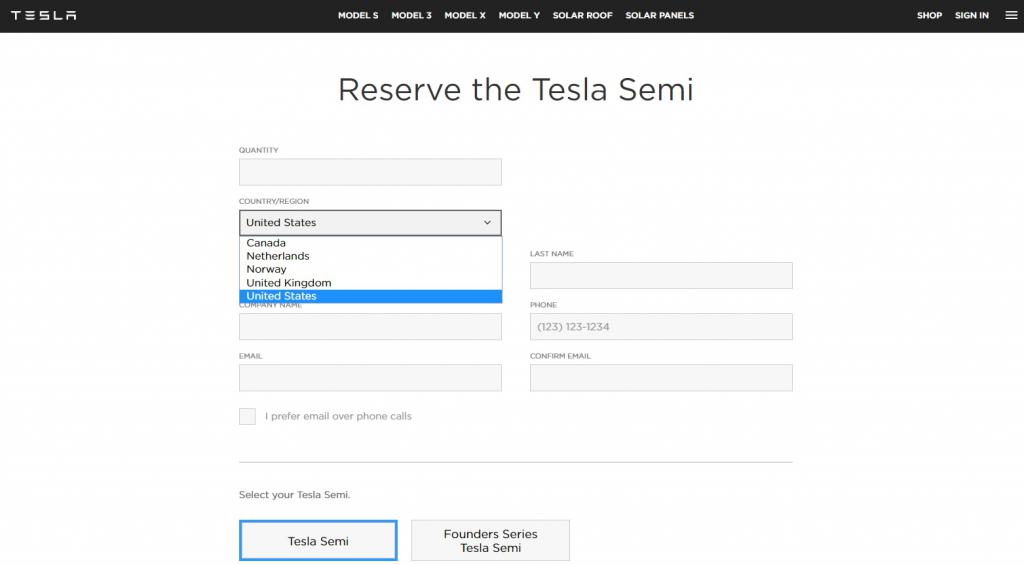Click the Tesla logo
The height and width of the screenshot is (565, 1024).
44,16
